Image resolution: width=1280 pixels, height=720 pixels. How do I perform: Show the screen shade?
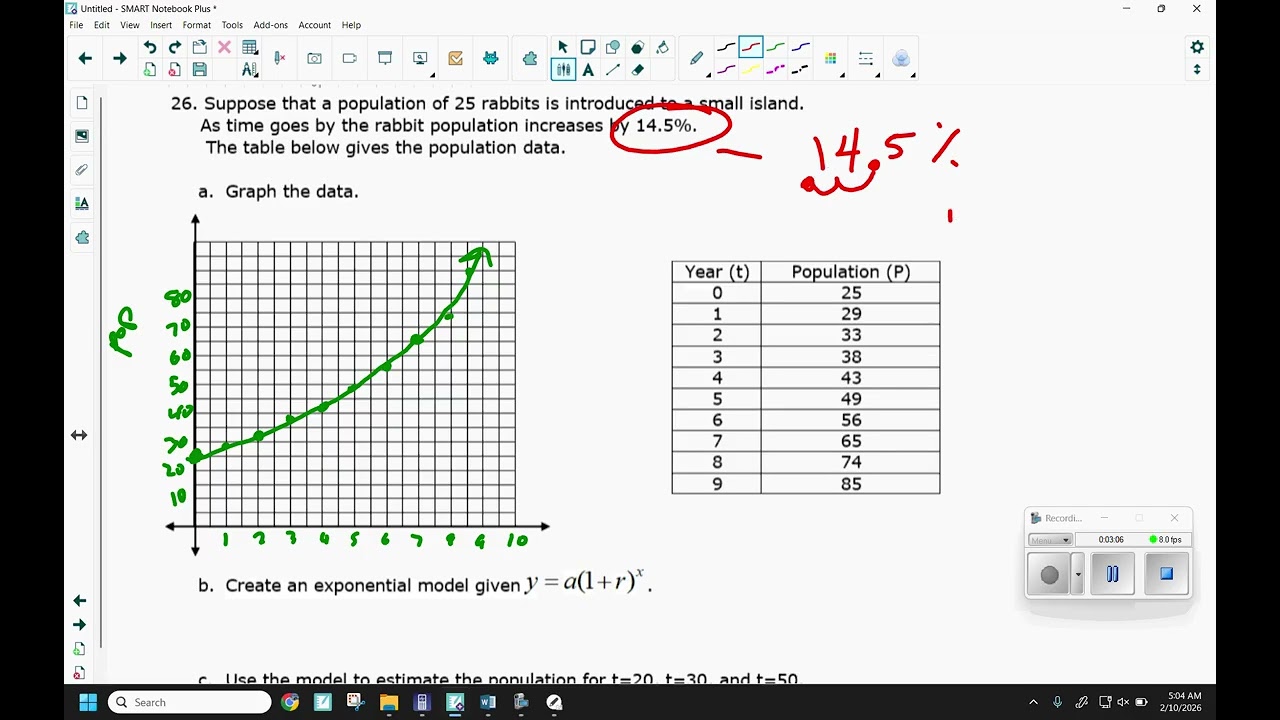tap(385, 59)
